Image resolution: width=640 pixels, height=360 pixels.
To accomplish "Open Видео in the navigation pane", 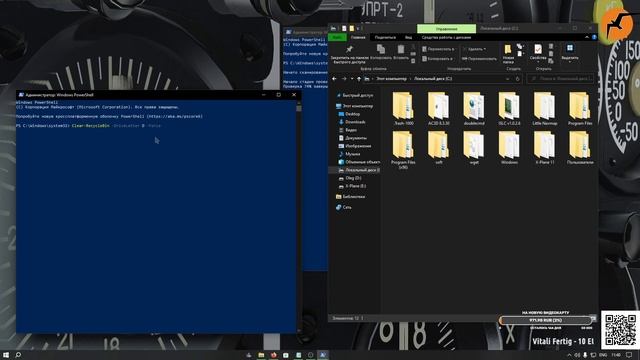I will pos(348,130).
